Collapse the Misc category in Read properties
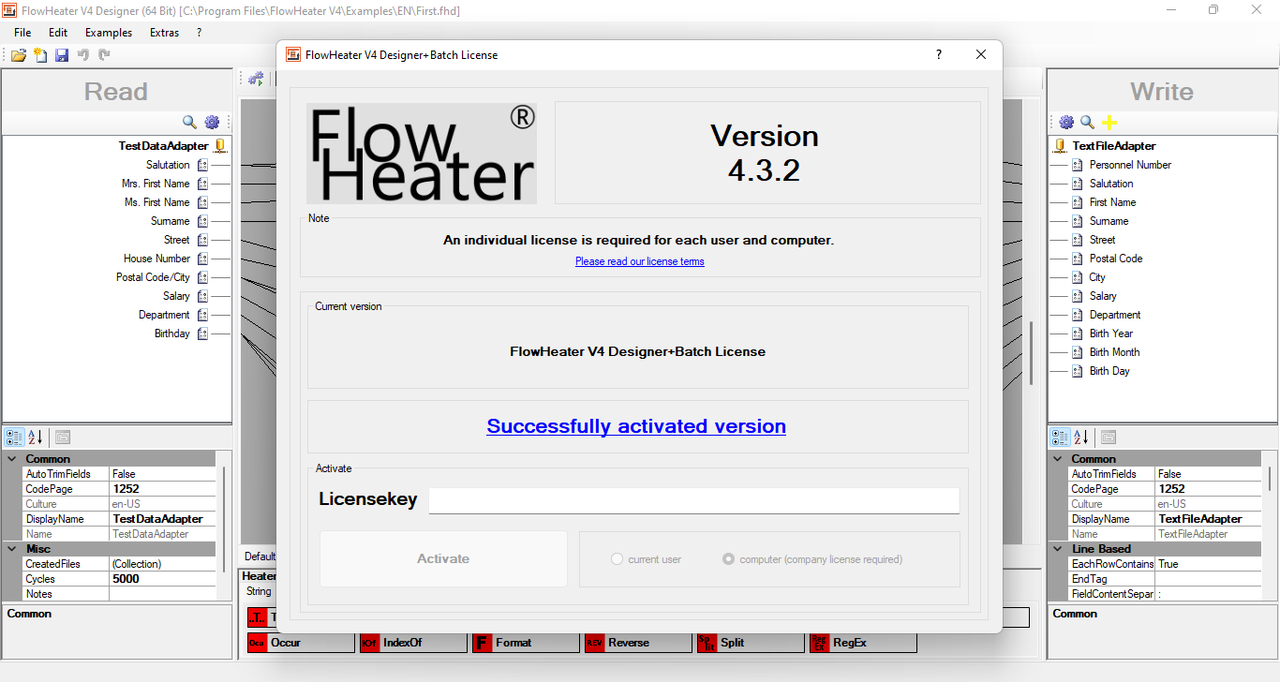 coord(13,549)
